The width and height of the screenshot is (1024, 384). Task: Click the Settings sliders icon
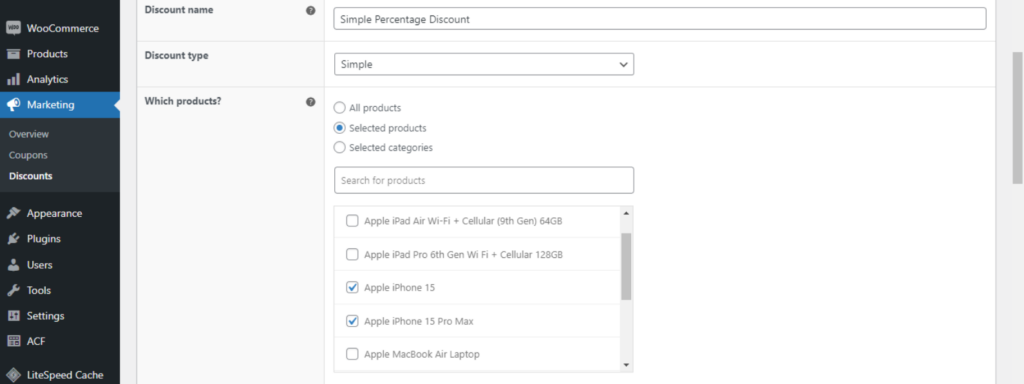(13, 316)
